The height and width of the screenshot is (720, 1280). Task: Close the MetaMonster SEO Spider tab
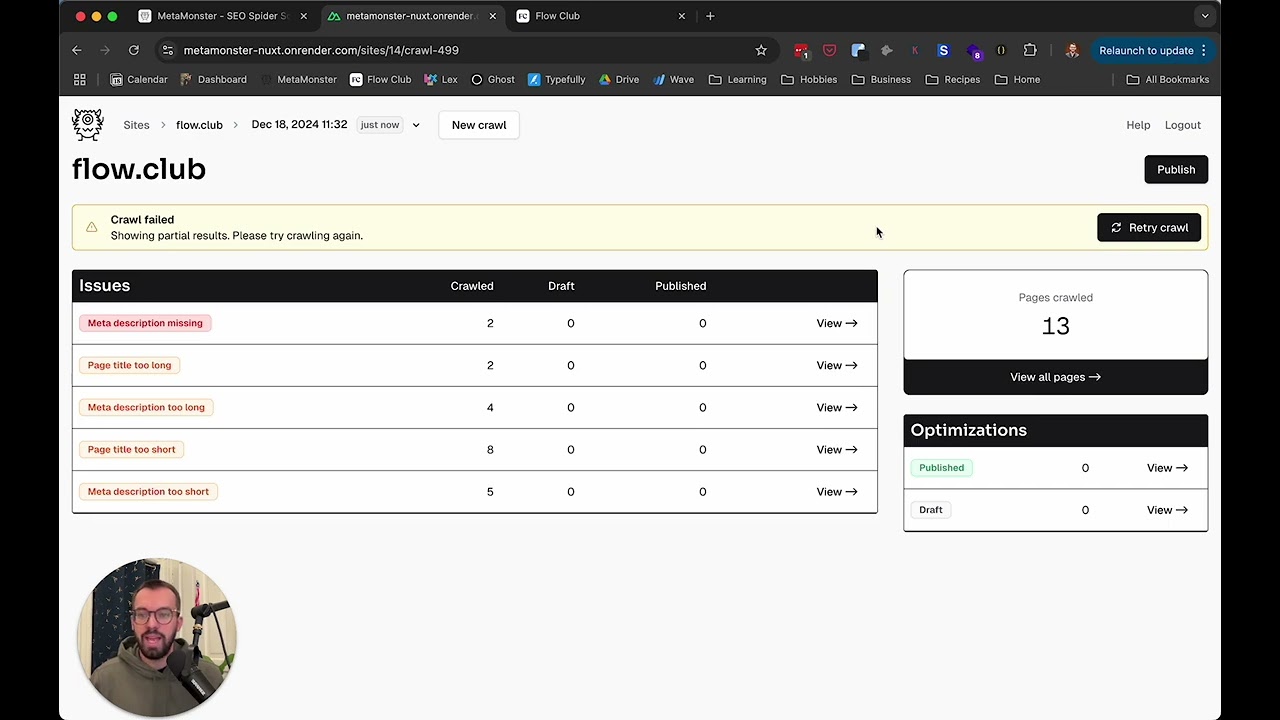(x=303, y=16)
